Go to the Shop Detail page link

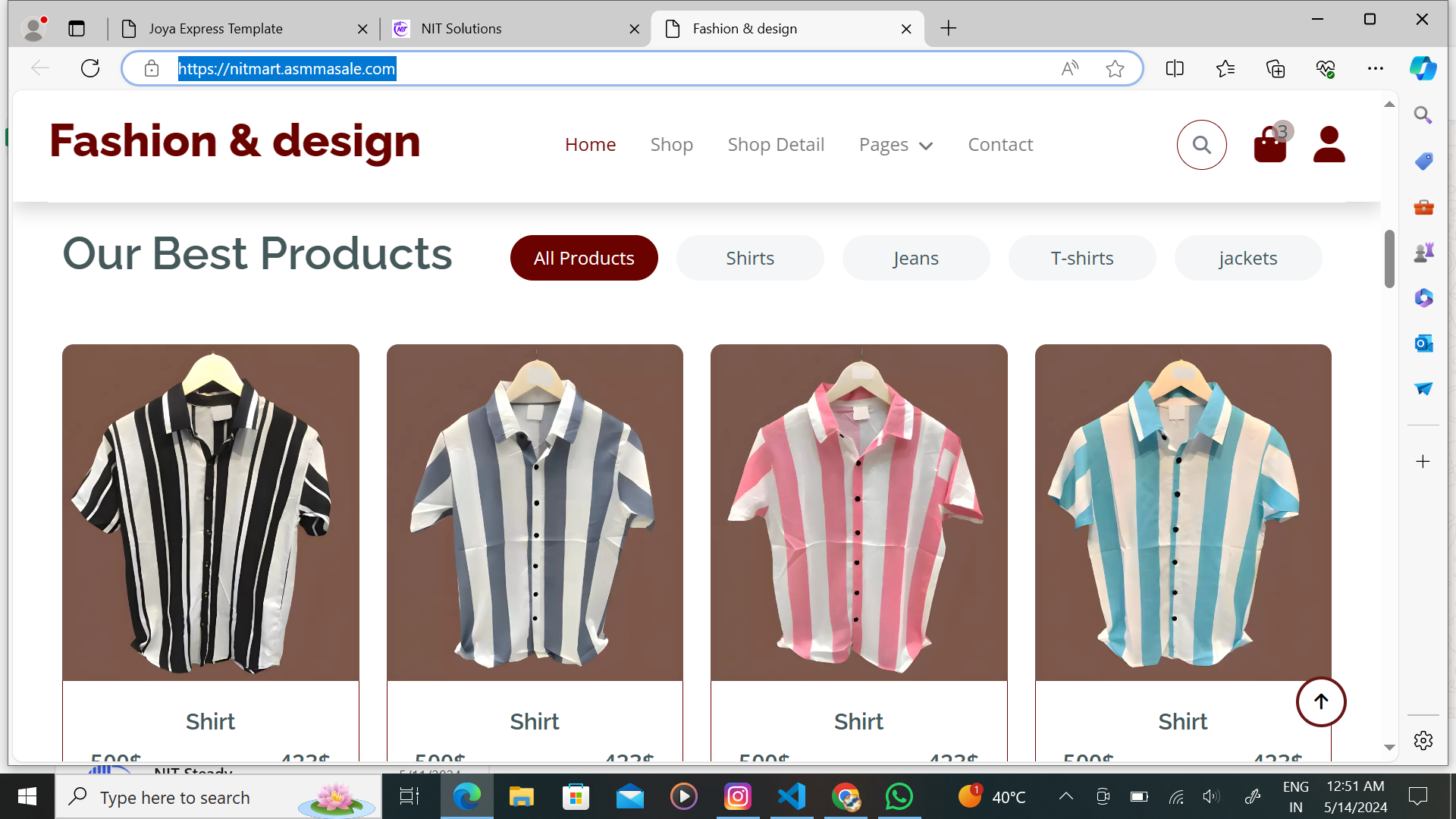pyautogui.click(x=775, y=145)
